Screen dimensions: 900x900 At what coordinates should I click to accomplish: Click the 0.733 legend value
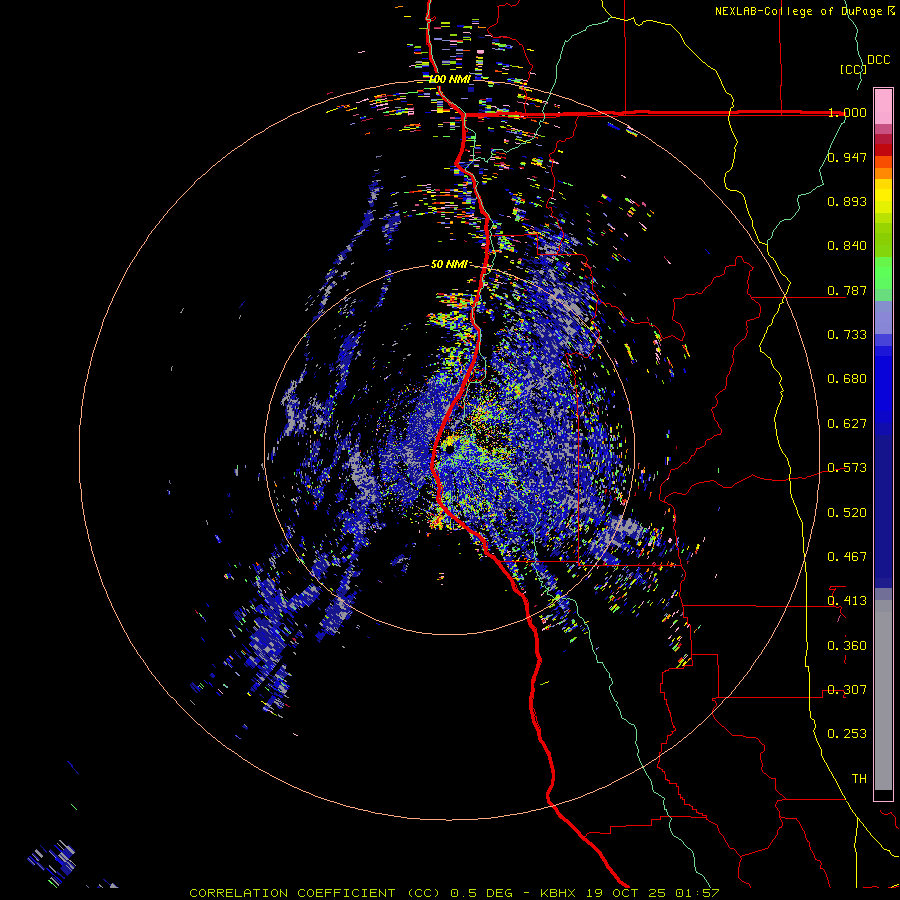click(847, 335)
